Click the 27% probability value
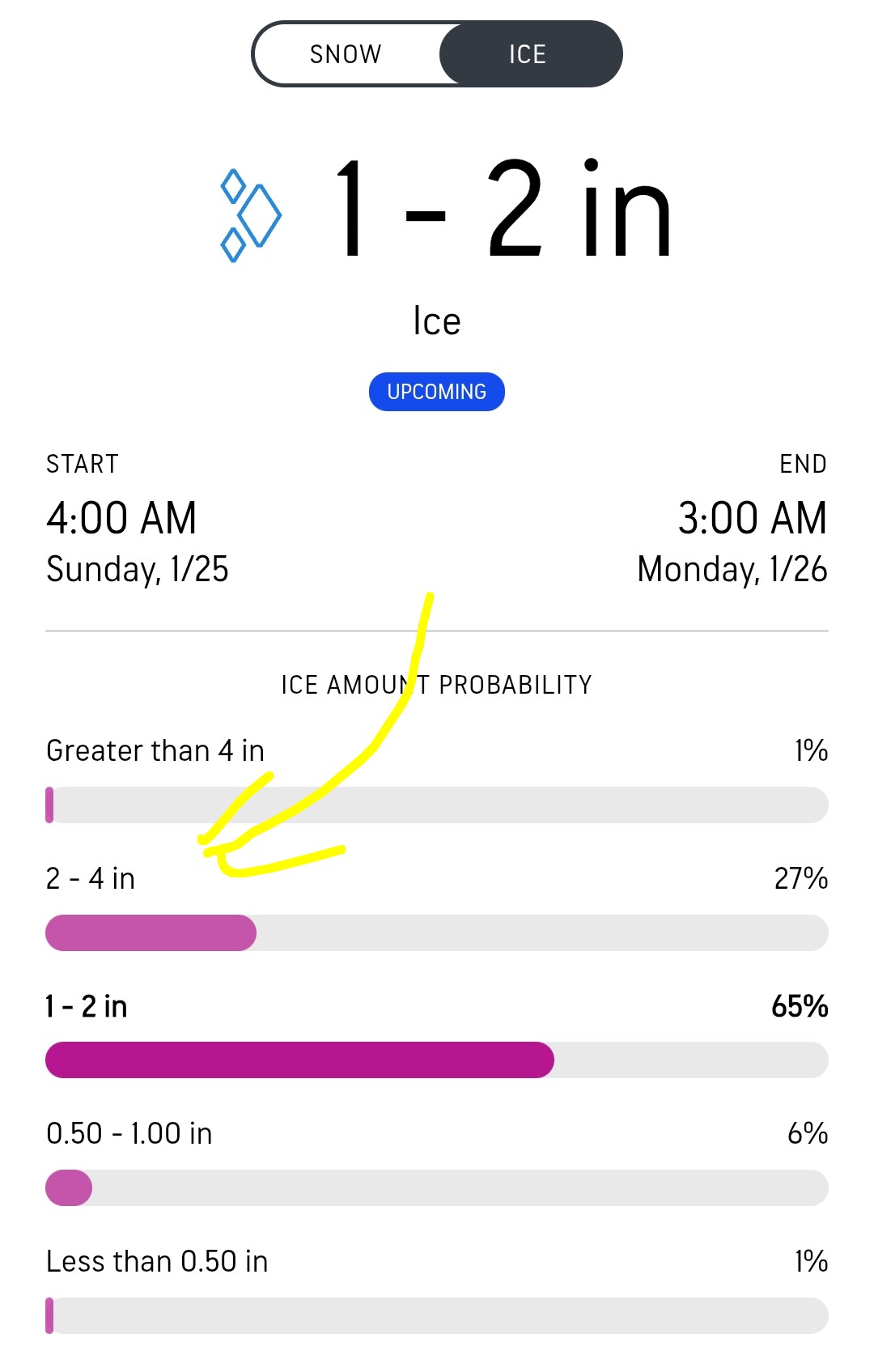 point(800,878)
